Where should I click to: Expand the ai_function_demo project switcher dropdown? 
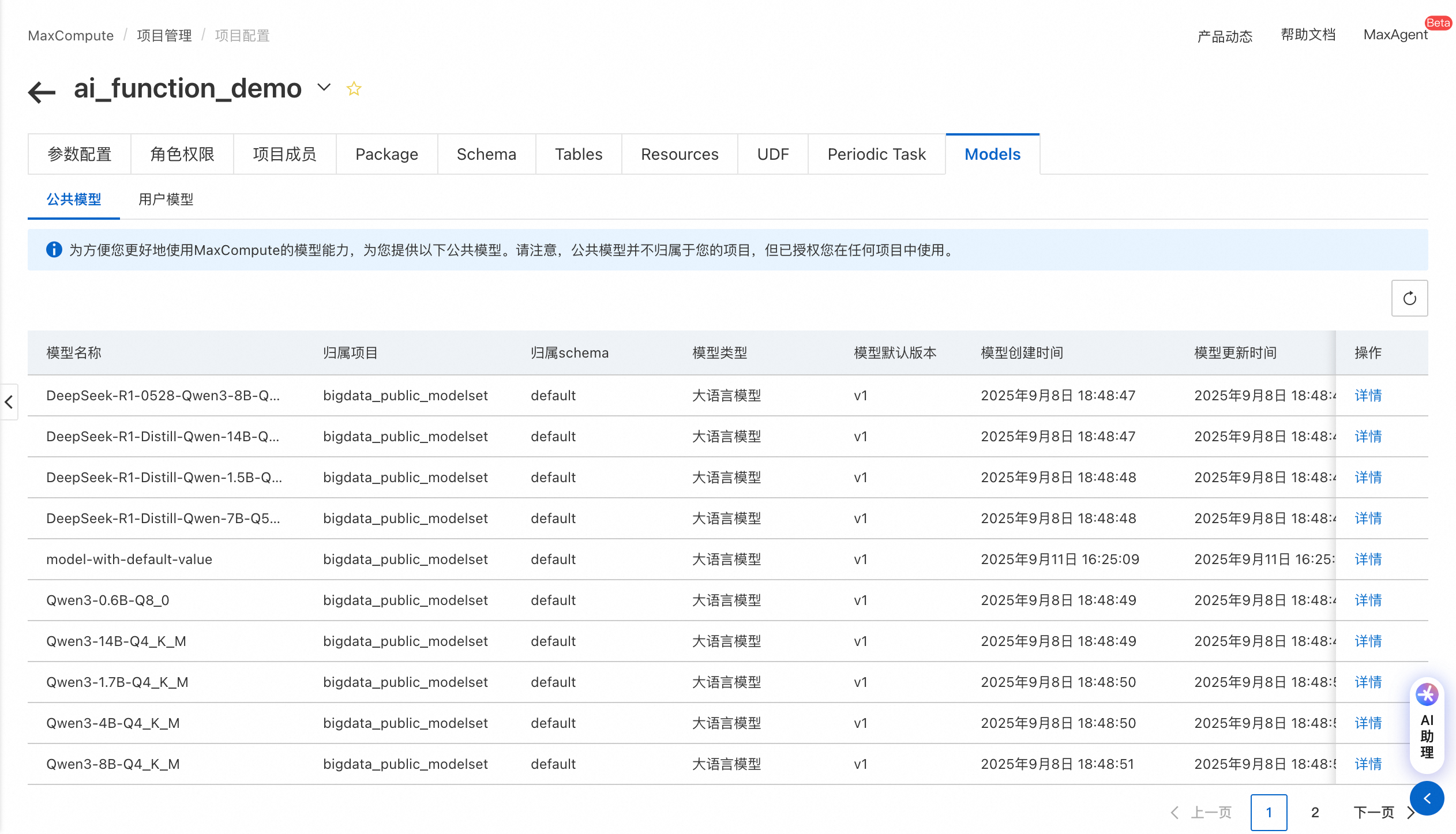pyautogui.click(x=324, y=88)
